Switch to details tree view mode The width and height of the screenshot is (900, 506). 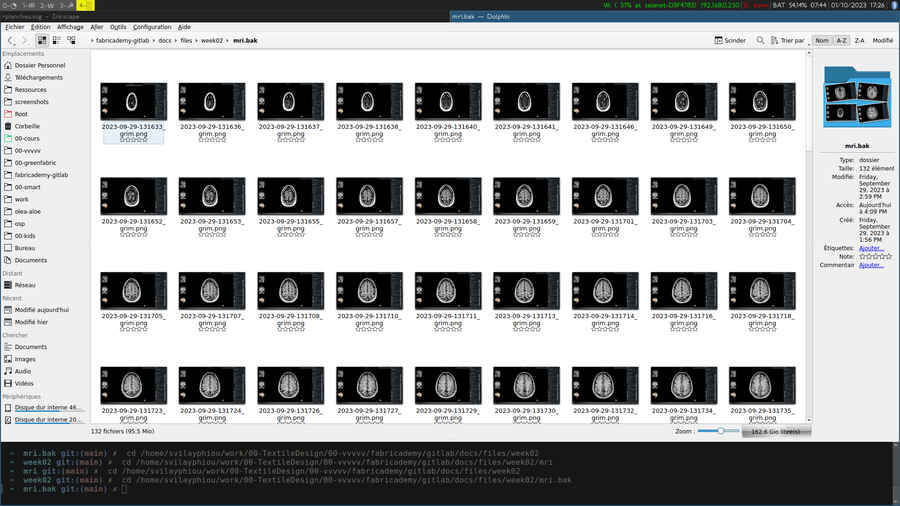tap(71, 41)
